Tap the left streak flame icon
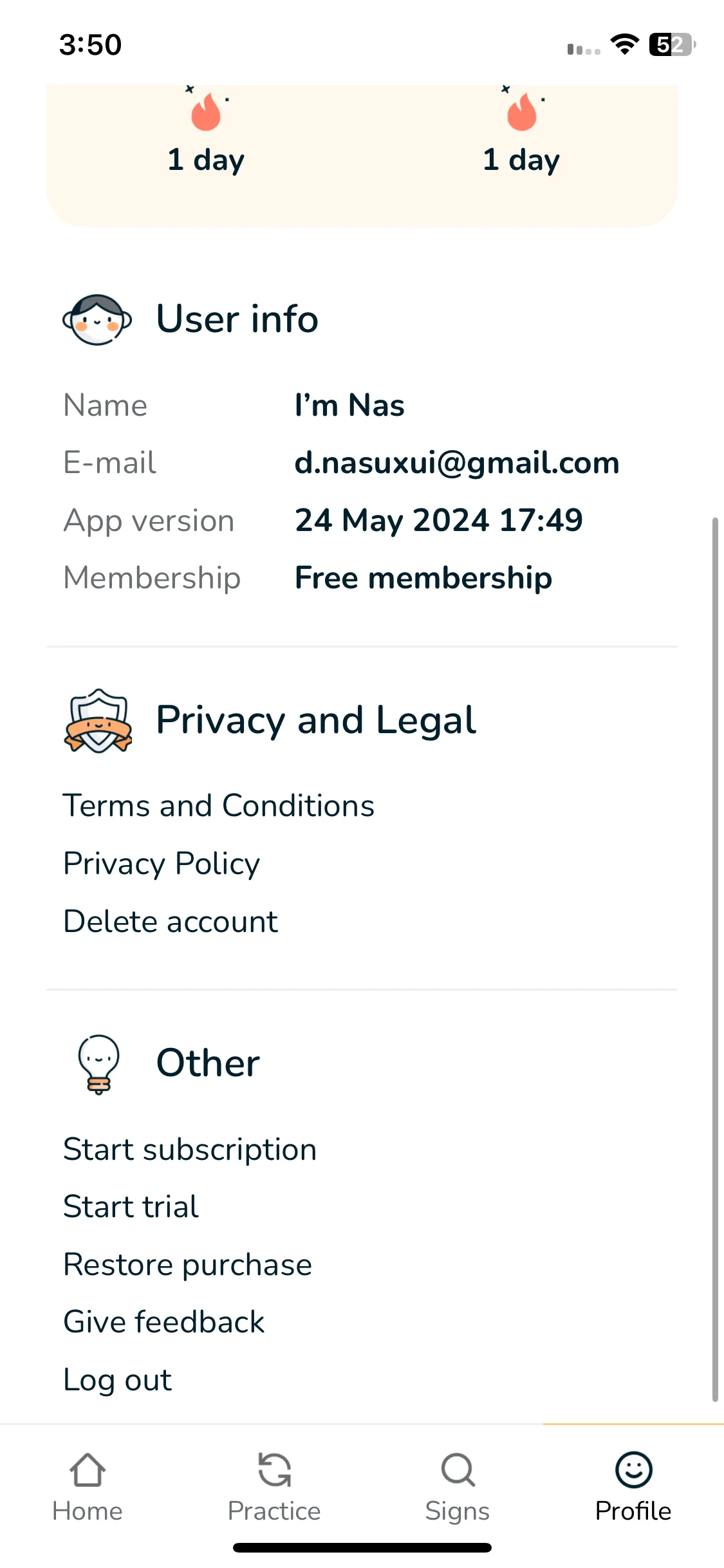Viewport: 724px width, 1568px height. (206, 112)
